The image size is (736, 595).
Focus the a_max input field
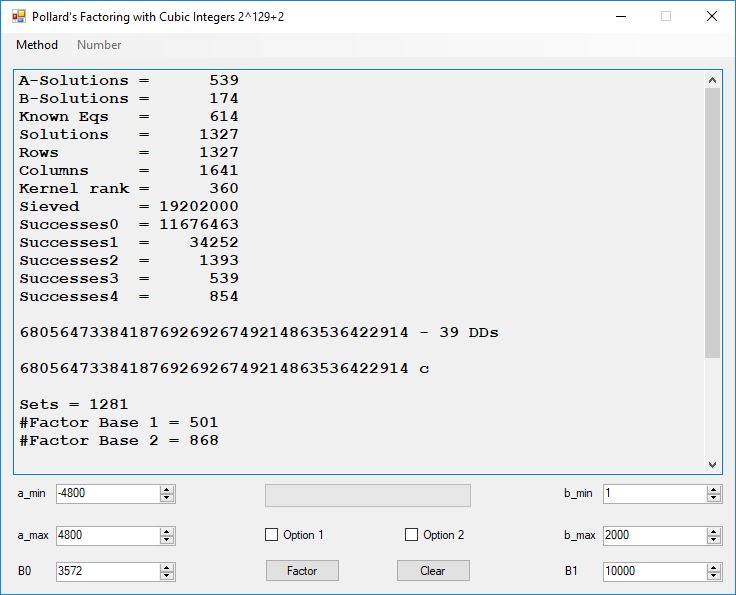[x=107, y=535]
